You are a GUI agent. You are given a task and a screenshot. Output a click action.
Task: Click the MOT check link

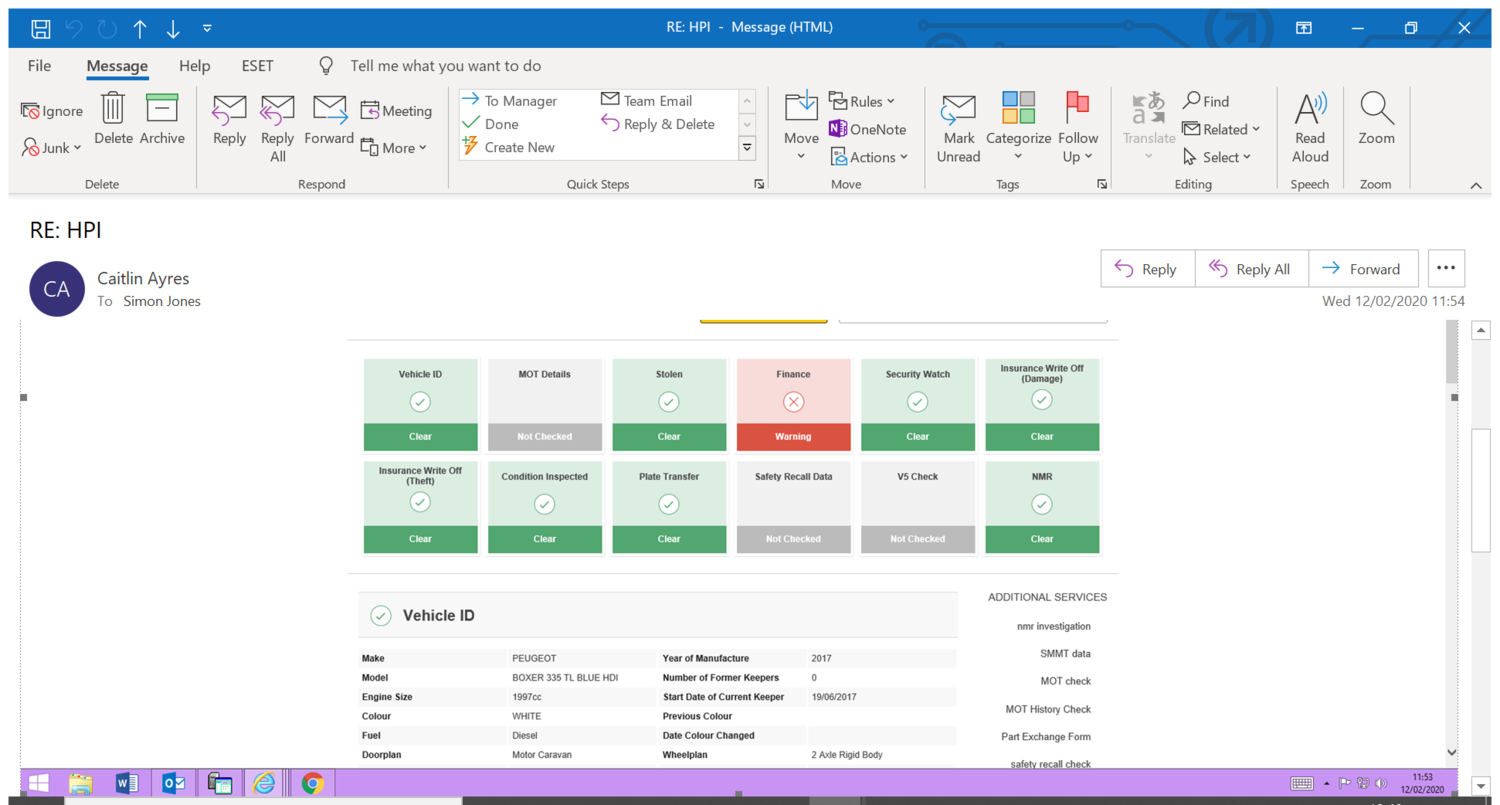pos(1065,681)
